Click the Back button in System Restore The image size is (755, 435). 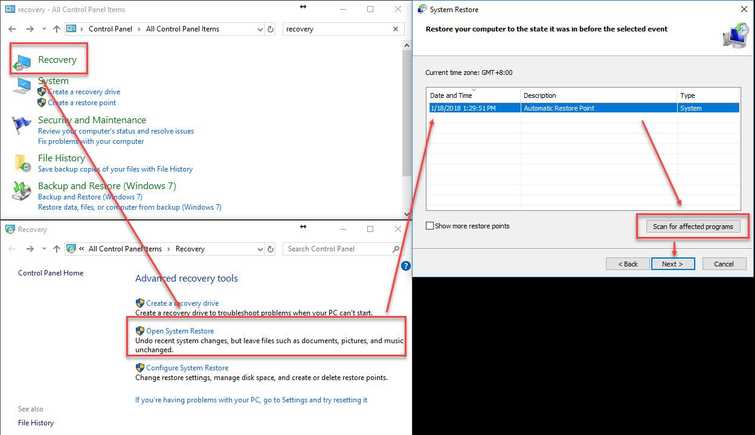click(628, 264)
